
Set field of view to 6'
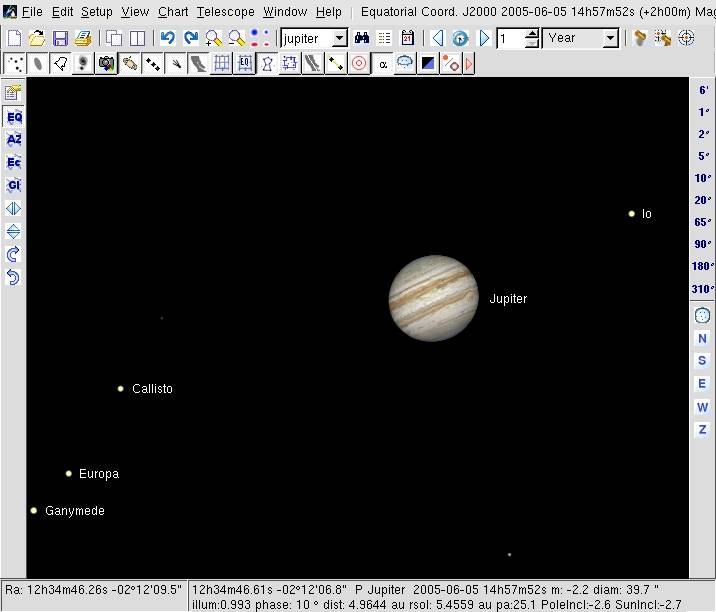pyautogui.click(x=703, y=90)
